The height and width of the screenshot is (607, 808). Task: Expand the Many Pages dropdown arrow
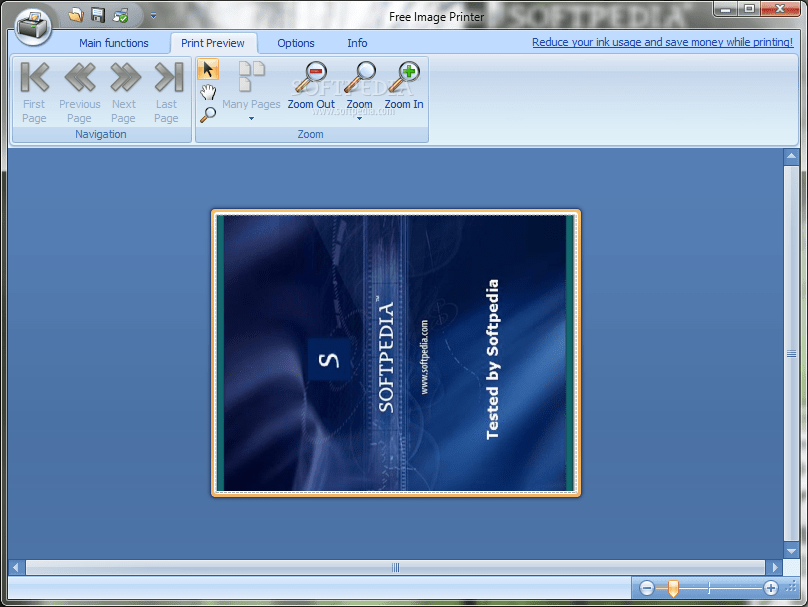(x=251, y=119)
